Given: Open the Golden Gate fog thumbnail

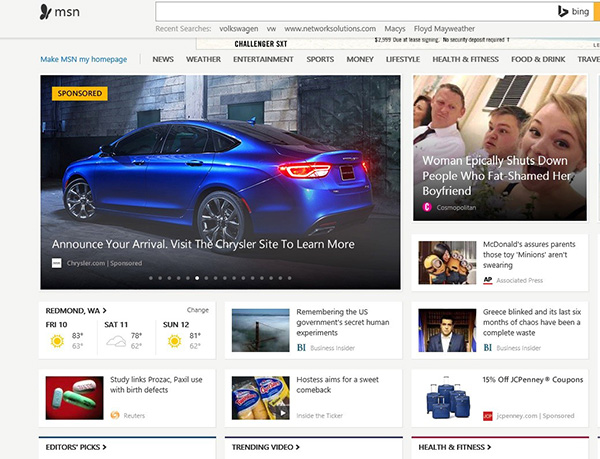Looking at the screenshot, I should (261, 330).
